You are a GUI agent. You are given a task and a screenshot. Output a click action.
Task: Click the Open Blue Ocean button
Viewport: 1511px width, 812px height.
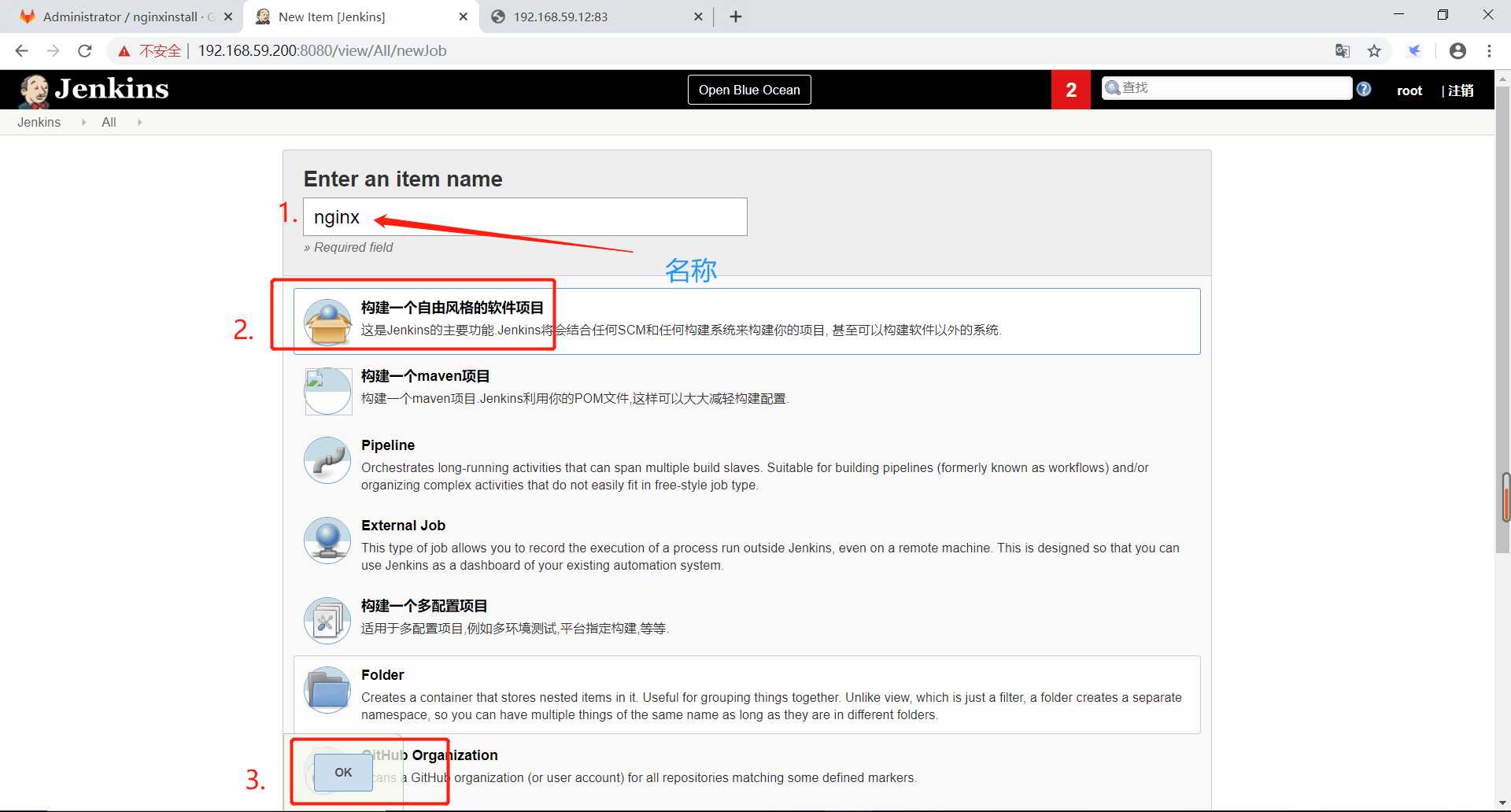click(749, 90)
